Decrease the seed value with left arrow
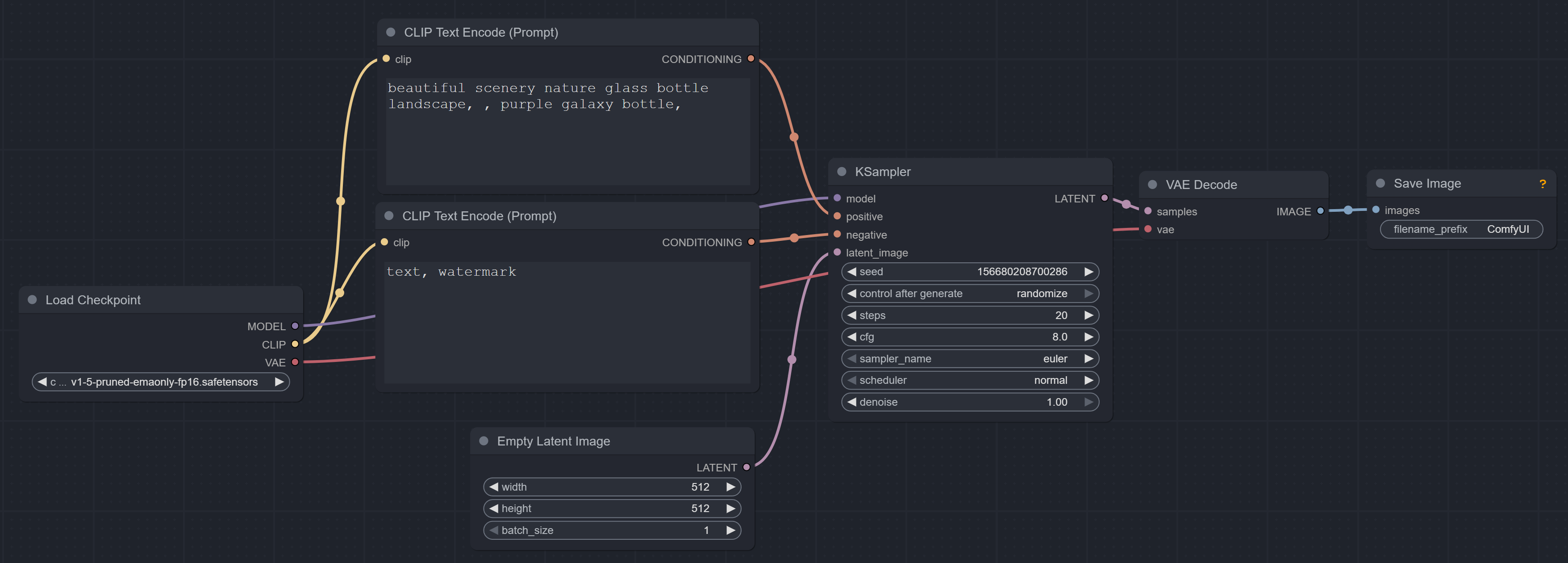 pos(851,272)
